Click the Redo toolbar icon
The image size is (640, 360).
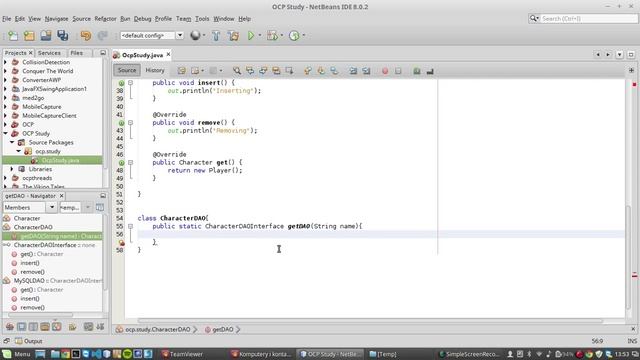(x=102, y=36)
